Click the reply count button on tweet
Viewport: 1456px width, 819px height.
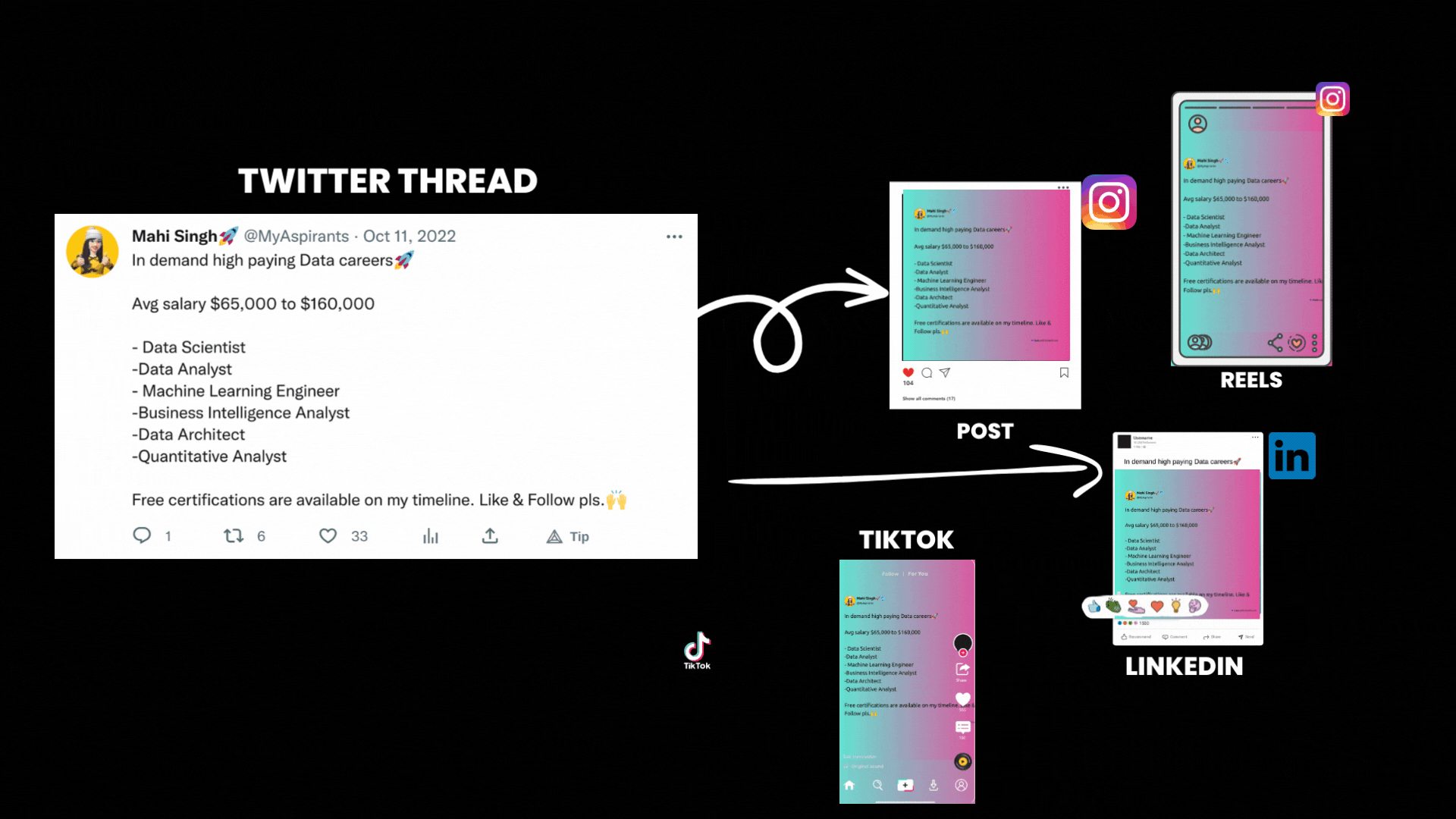(152, 536)
